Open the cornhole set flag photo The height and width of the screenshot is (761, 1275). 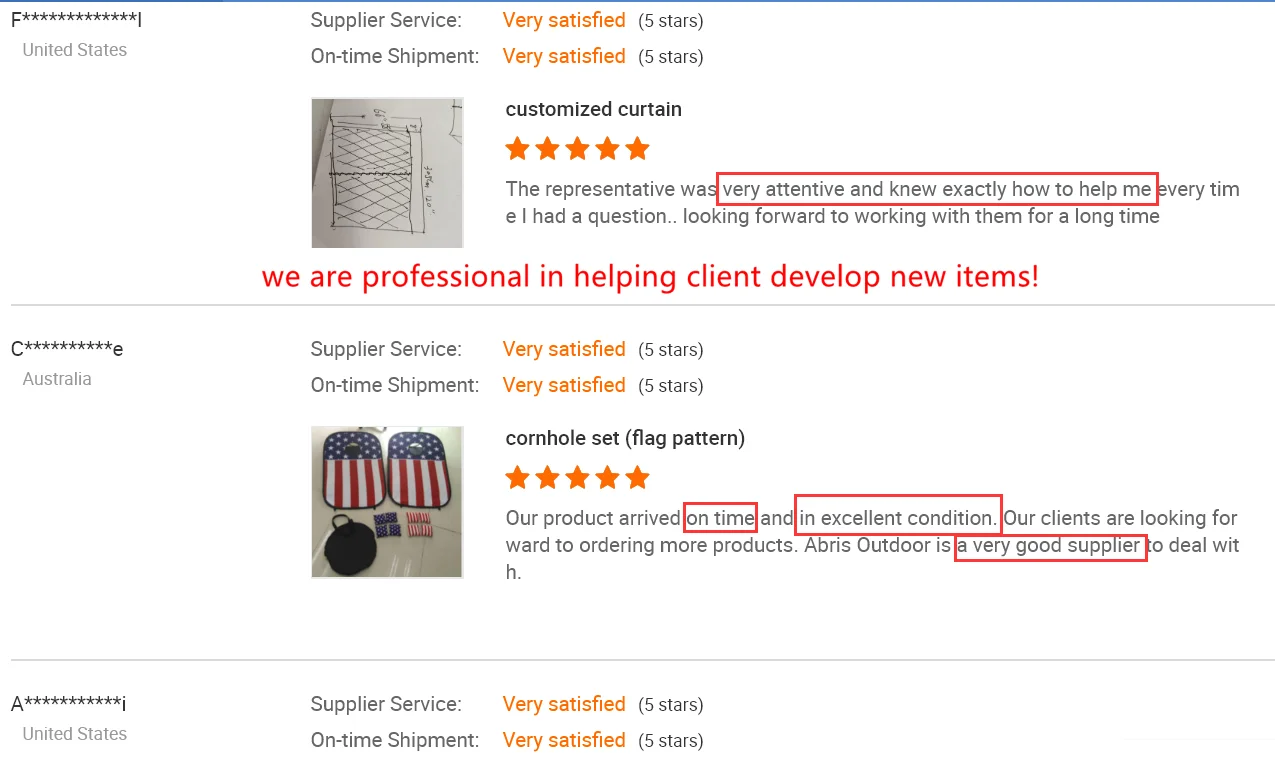[x=387, y=502]
